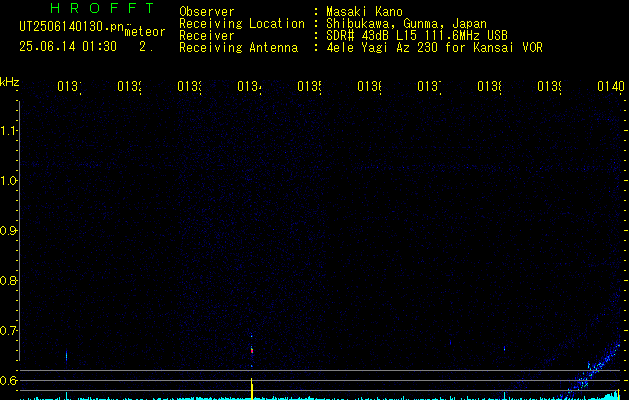Viewport: 629px width, 400px height.
Task: Click the 0.9 kHz axis tick label
Action: click(x=8, y=231)
